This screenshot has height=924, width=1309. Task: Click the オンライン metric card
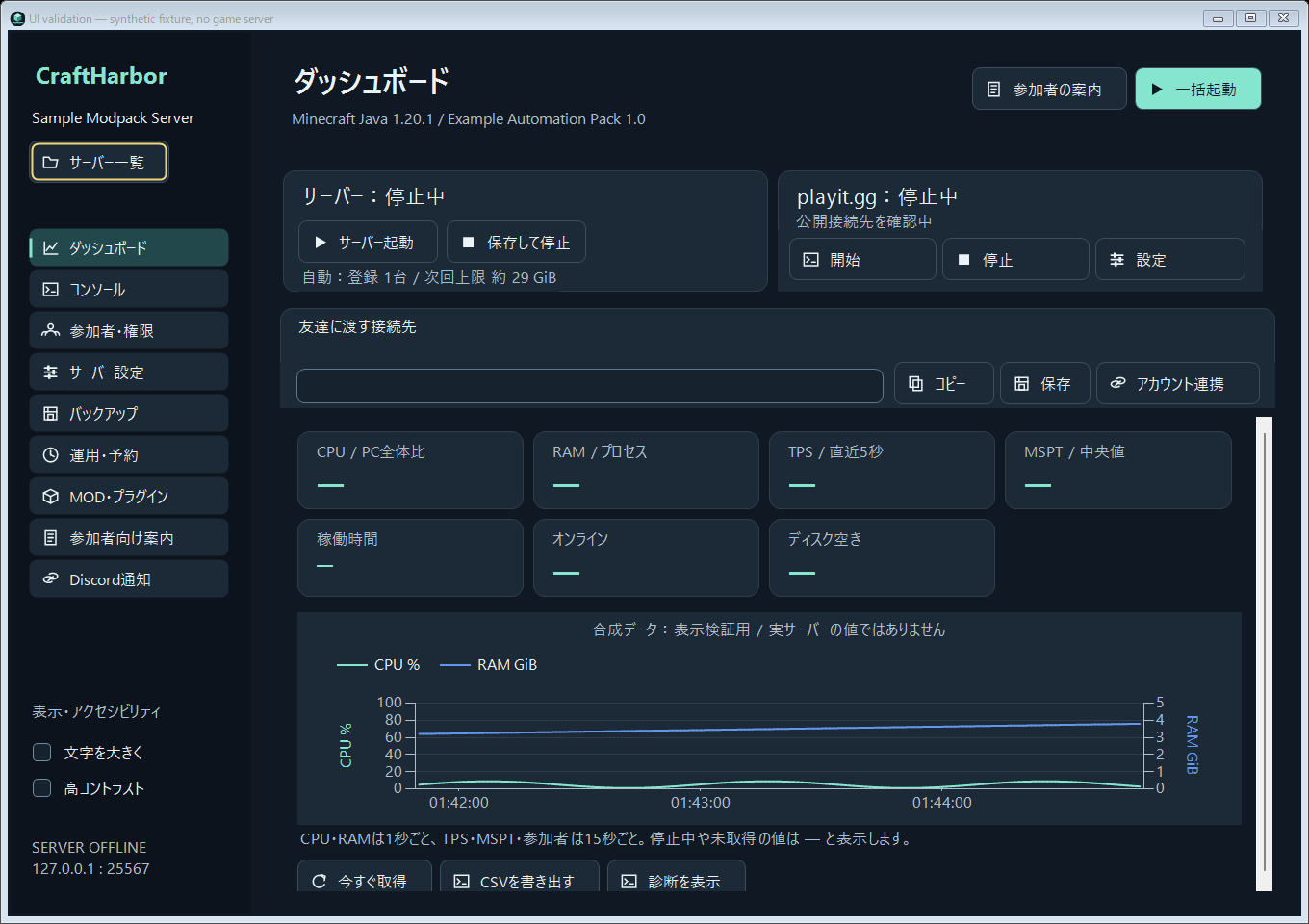pyautogui.click(x=646, y=557)
